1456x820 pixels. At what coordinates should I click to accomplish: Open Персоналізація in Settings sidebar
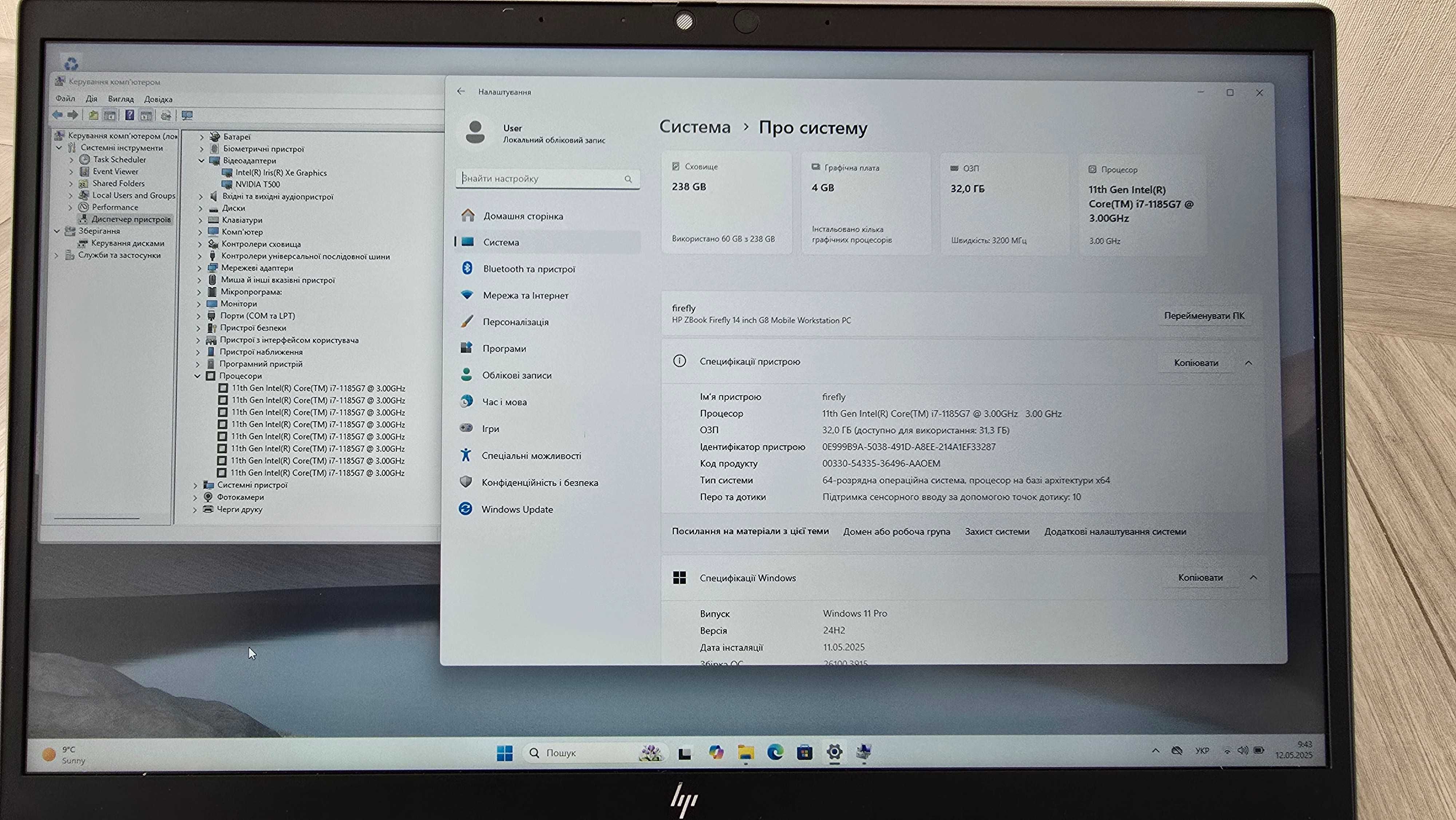[x=515, y=322]
